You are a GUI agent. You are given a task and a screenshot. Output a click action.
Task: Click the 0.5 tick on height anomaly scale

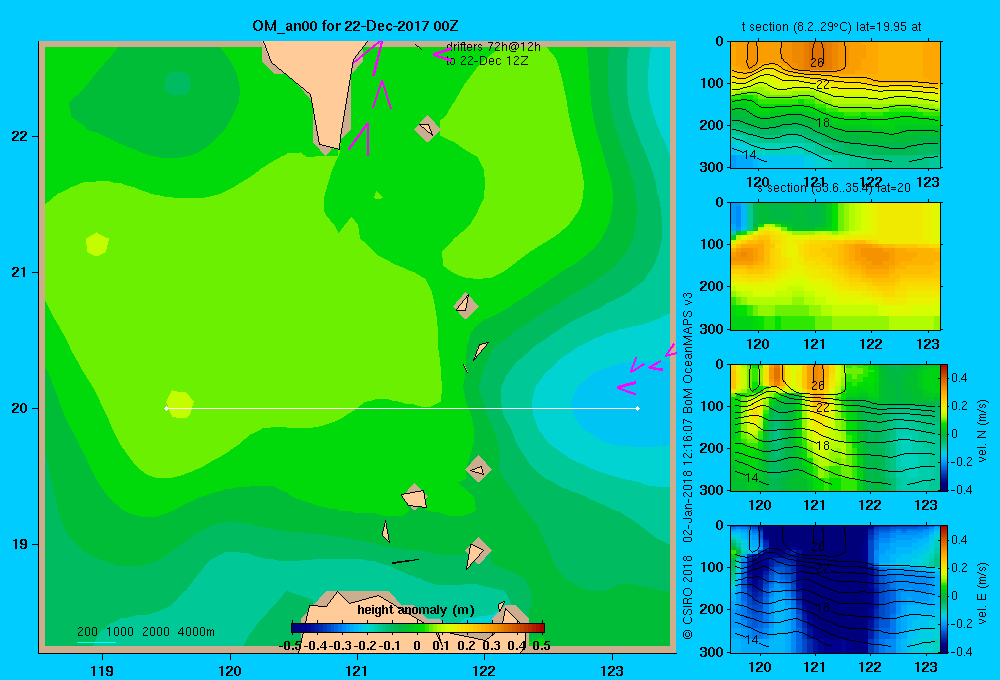pyautogui.click(x=541, y=646)
